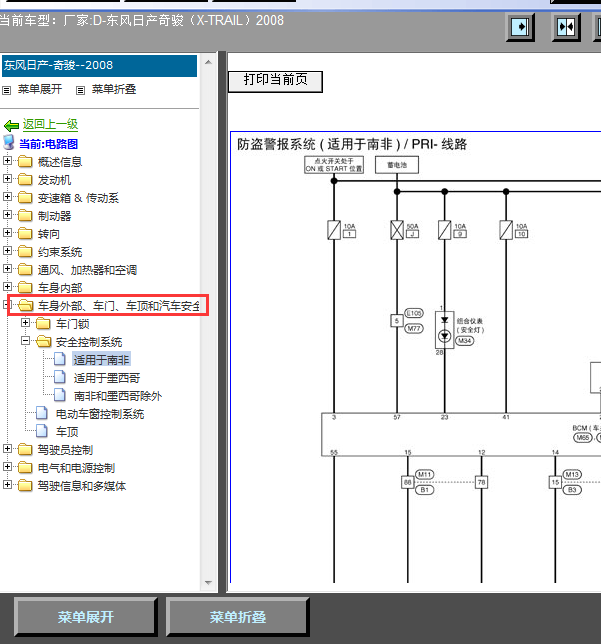The image size is (601, 644).
Task: Click the folder icon for 转向
Action: click(25, 234)
